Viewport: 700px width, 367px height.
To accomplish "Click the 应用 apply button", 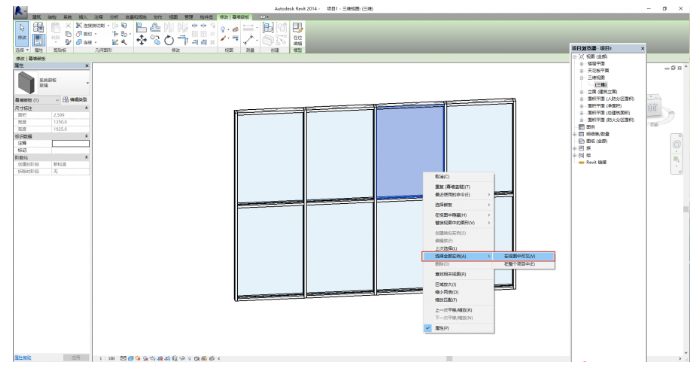I will click(x=76, y=358).
